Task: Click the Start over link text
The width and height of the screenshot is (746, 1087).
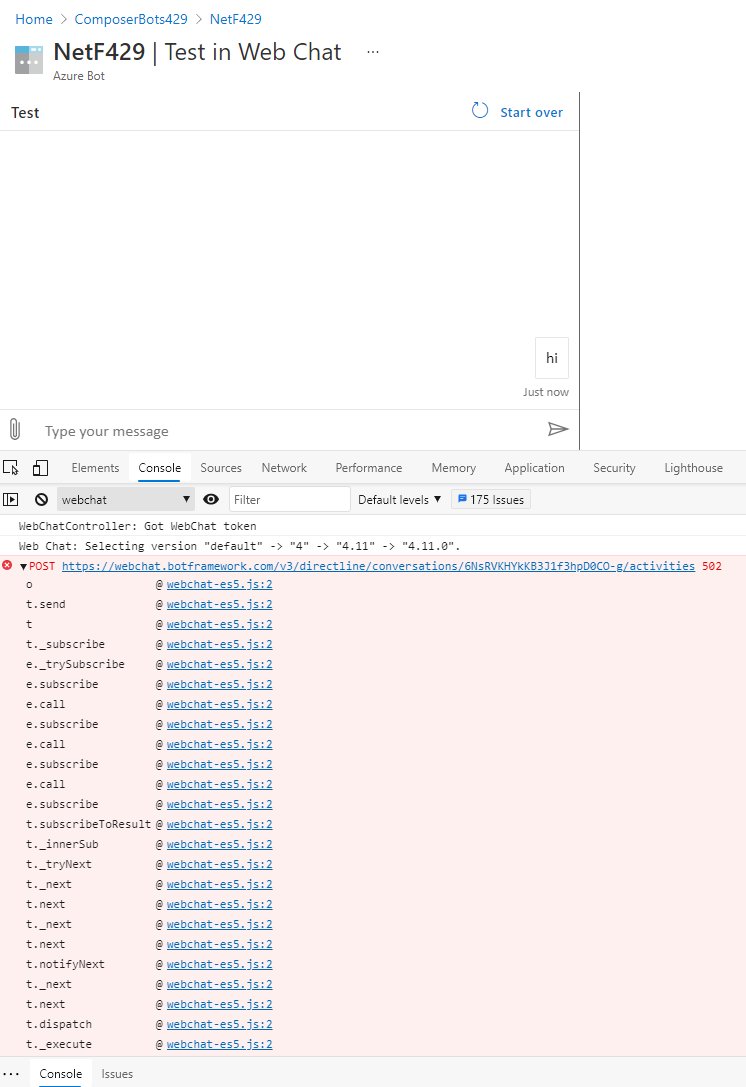Action: point(532,112)
